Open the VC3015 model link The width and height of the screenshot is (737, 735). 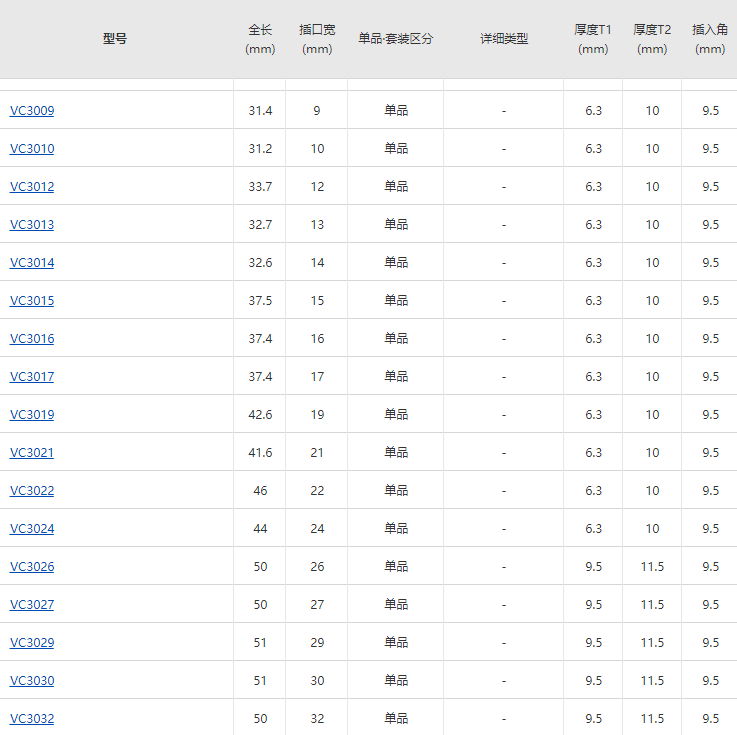click(32, 301)
